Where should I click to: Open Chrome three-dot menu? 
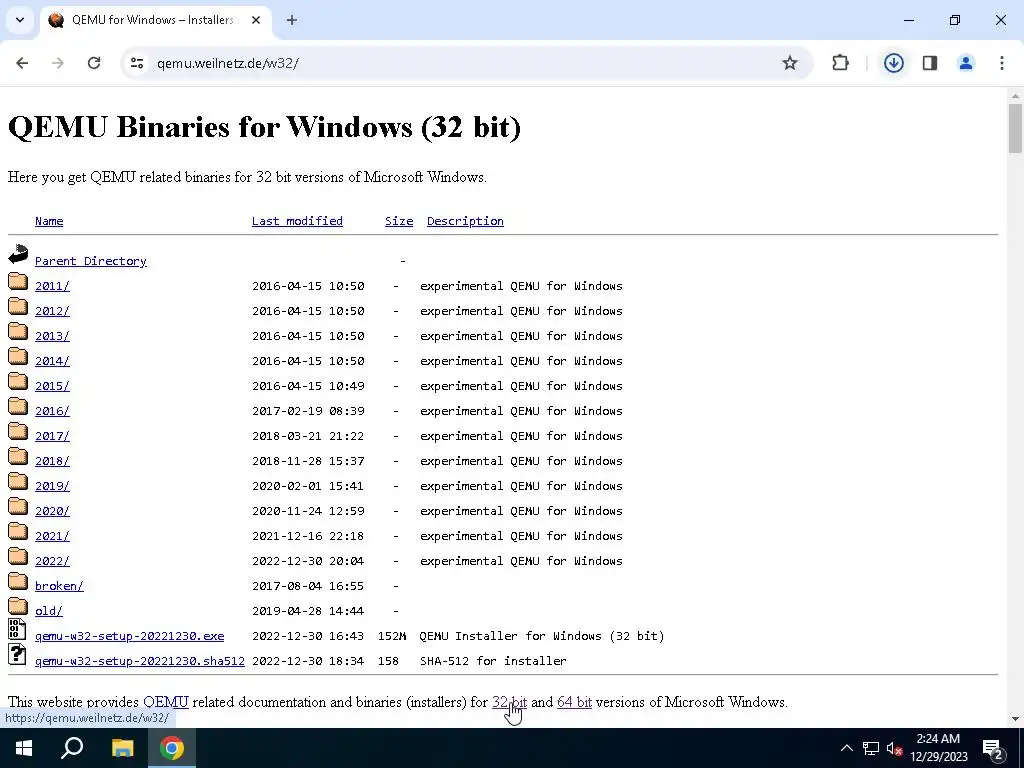coord(1002,63)
